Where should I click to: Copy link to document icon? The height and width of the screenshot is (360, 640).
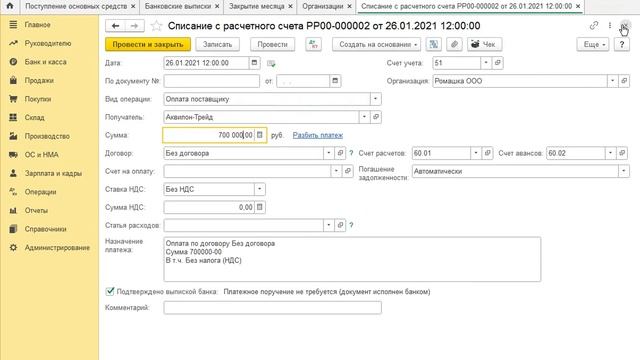594,26
